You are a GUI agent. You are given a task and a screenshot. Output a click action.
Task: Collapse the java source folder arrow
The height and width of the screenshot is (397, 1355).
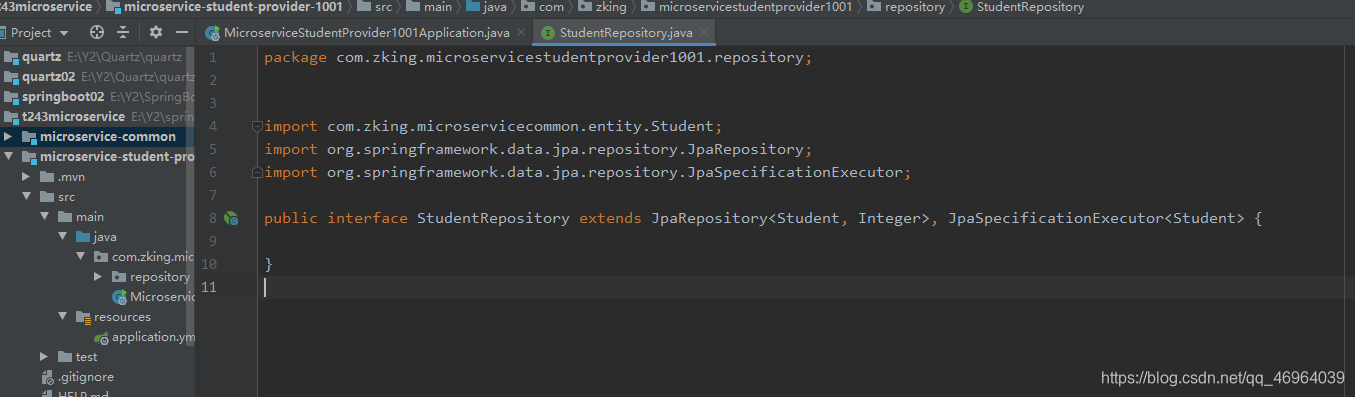63,237
